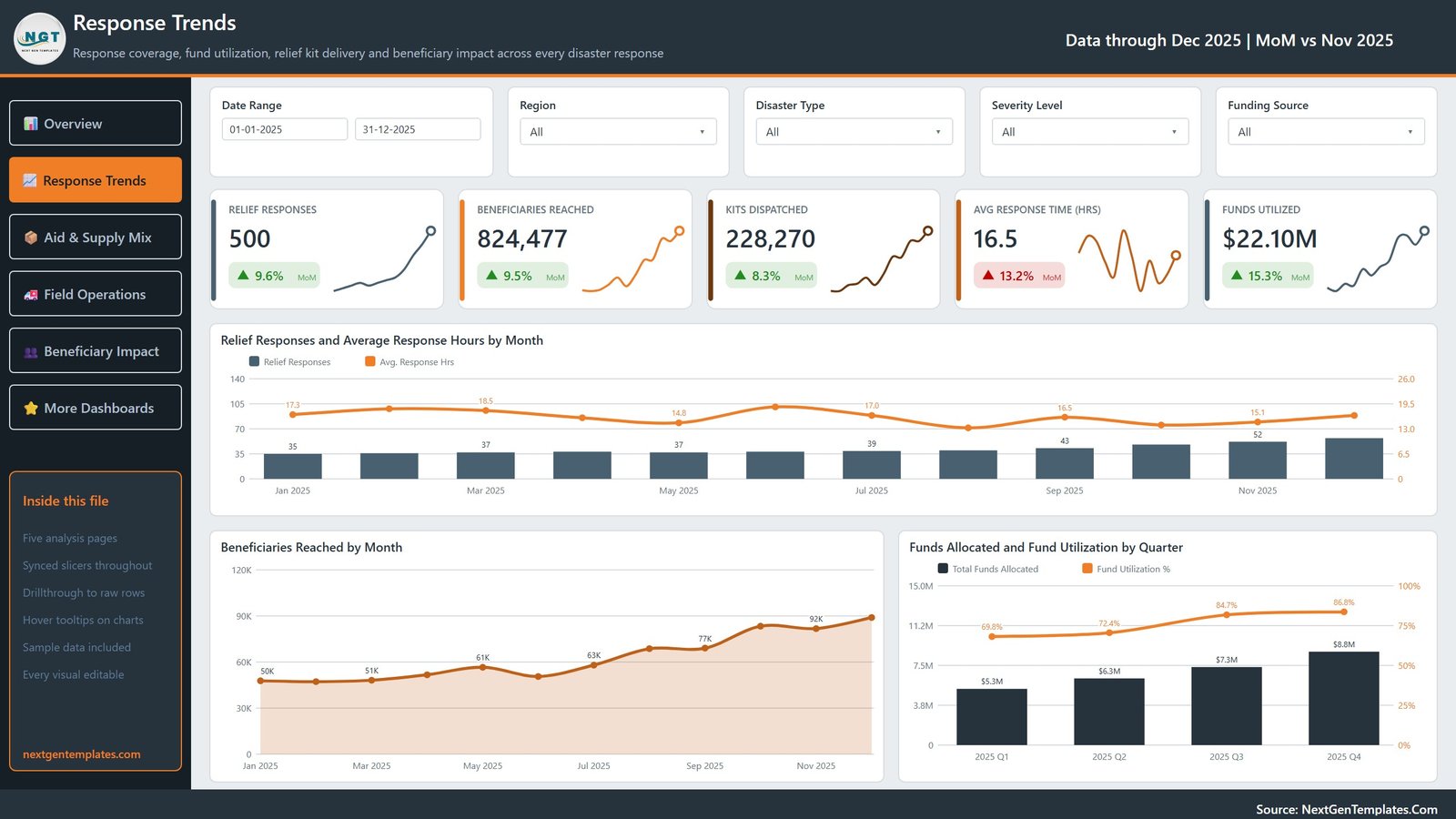The image size is (1456, 819).
Task: Click the More Dashboards star icon
Action: coord(31,409)
